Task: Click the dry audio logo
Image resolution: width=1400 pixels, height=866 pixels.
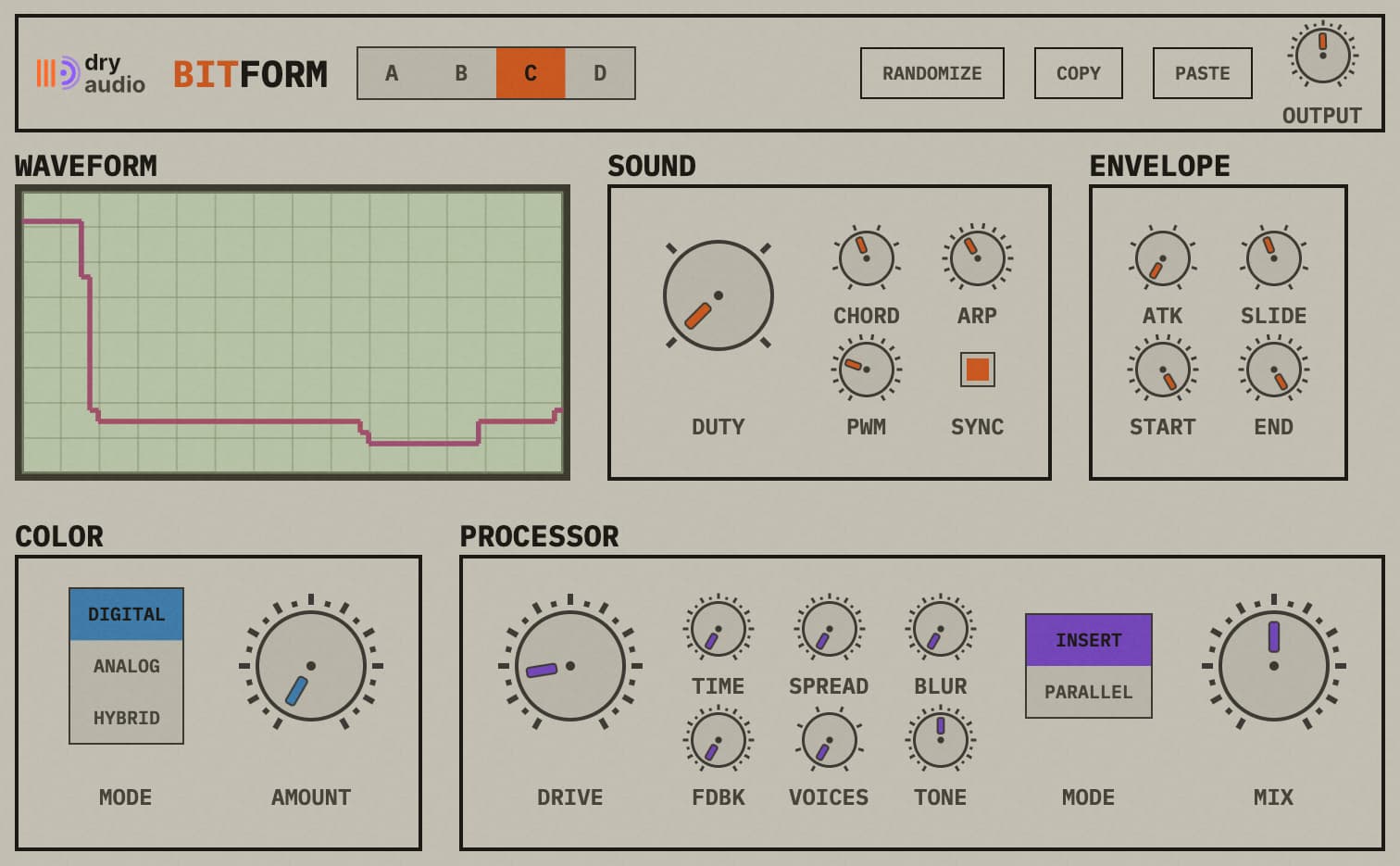Action: pos(91,73)
